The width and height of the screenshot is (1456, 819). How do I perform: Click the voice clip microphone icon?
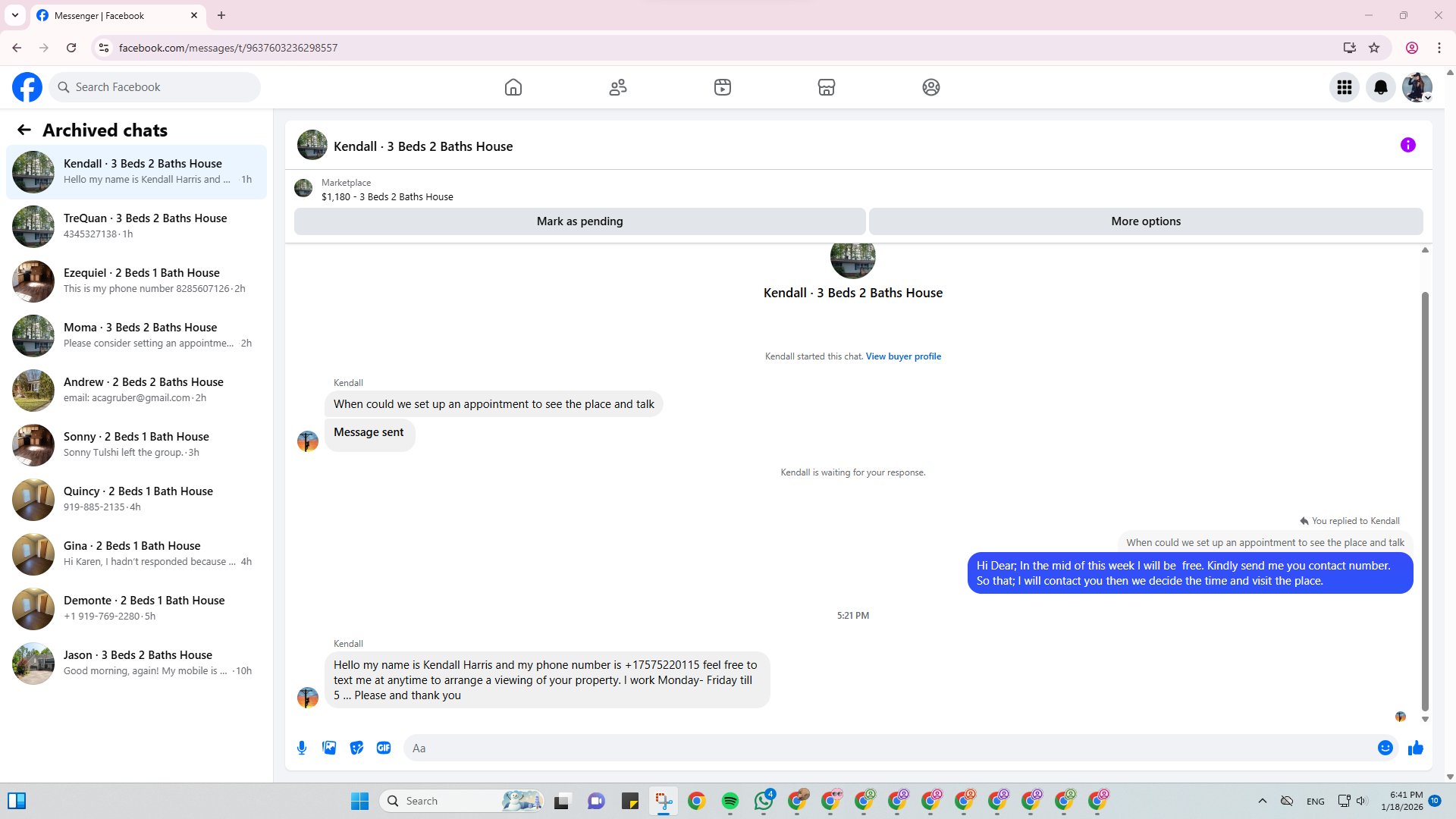point(302,748)
